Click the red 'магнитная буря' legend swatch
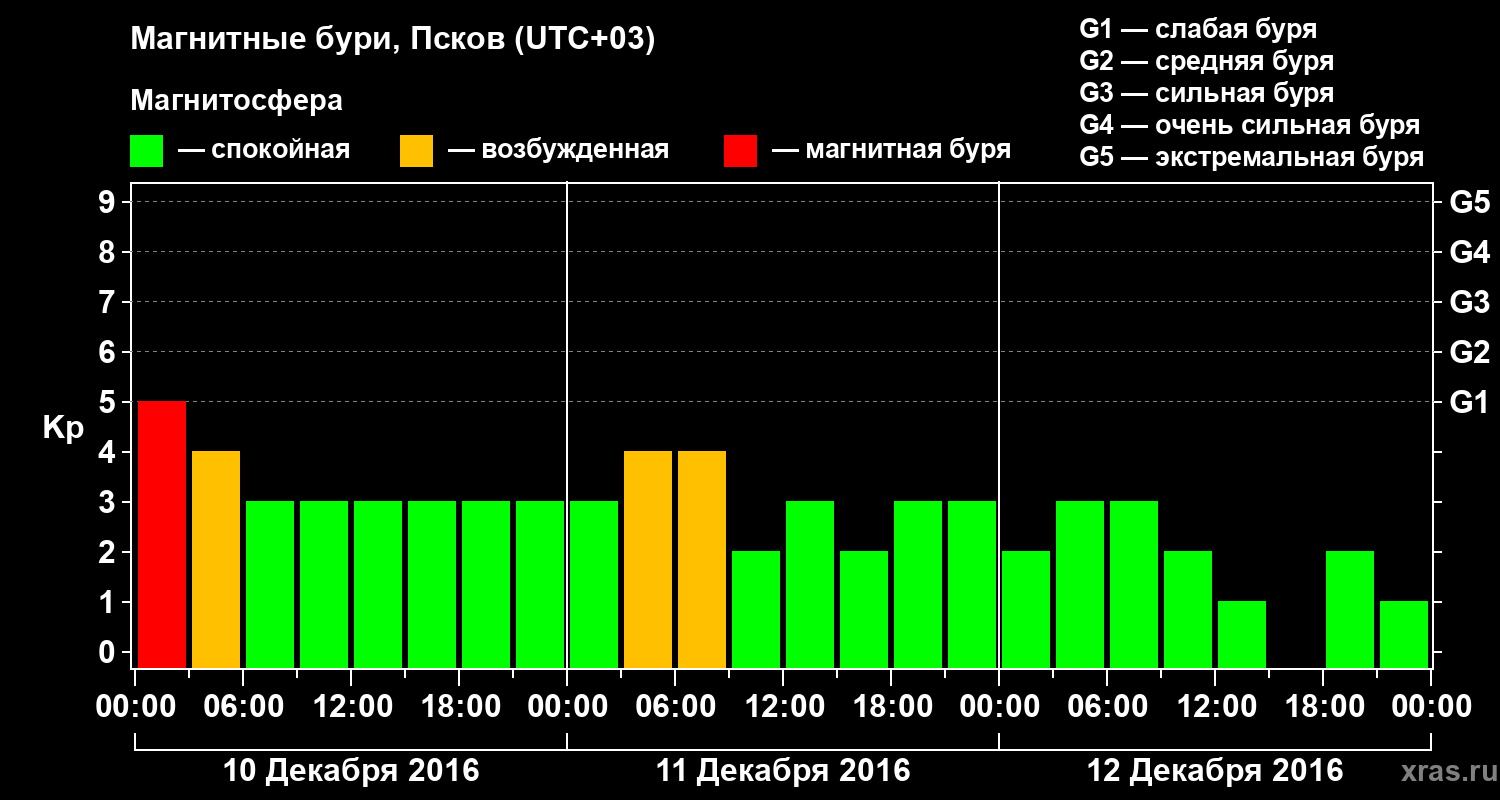The image size is (1500, 800). [x=740, y=151]
